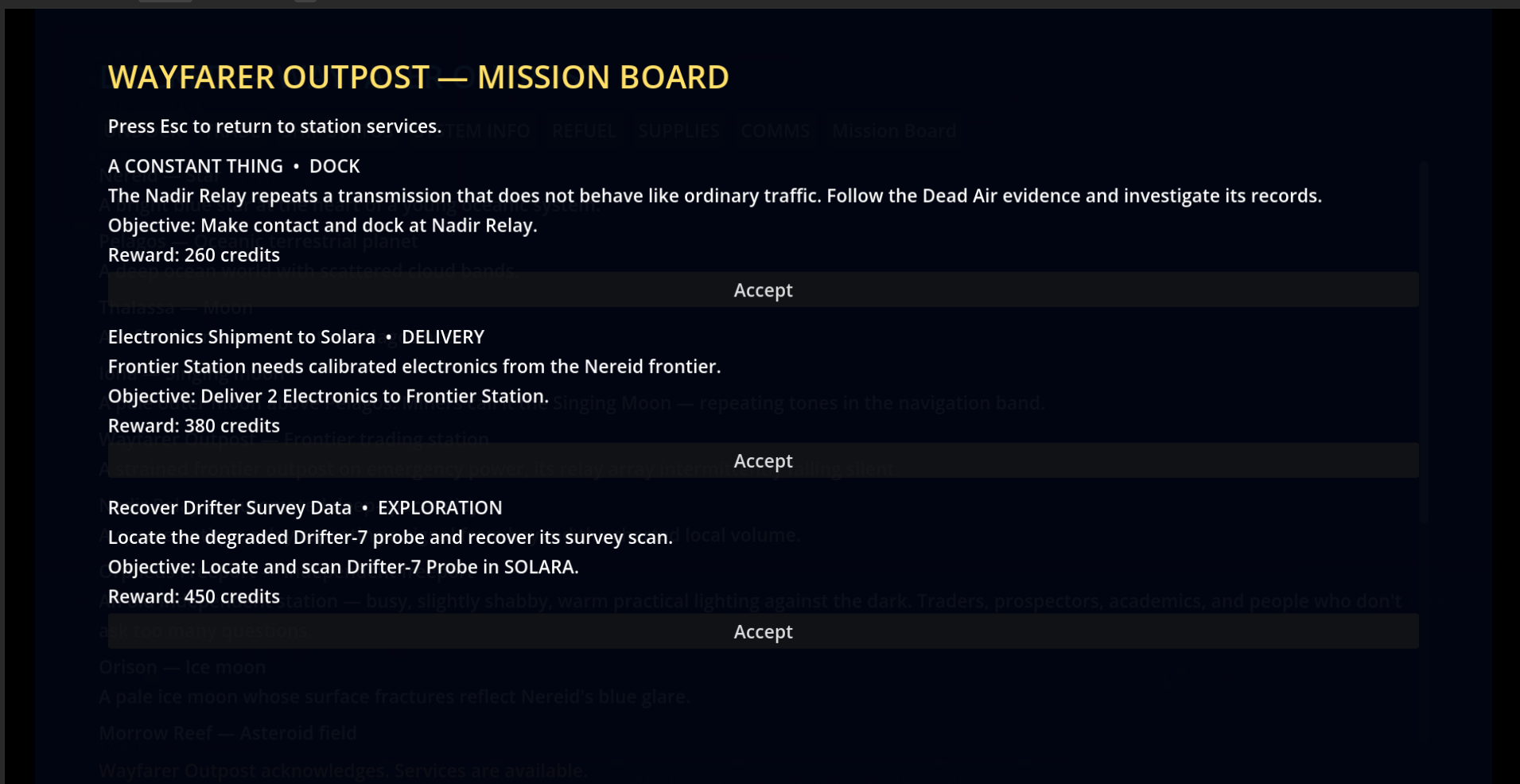Click the Drifter-7 Probe scan objective text
The width and height of the screenshot is (1520, 784).
(x=344, y=568)
